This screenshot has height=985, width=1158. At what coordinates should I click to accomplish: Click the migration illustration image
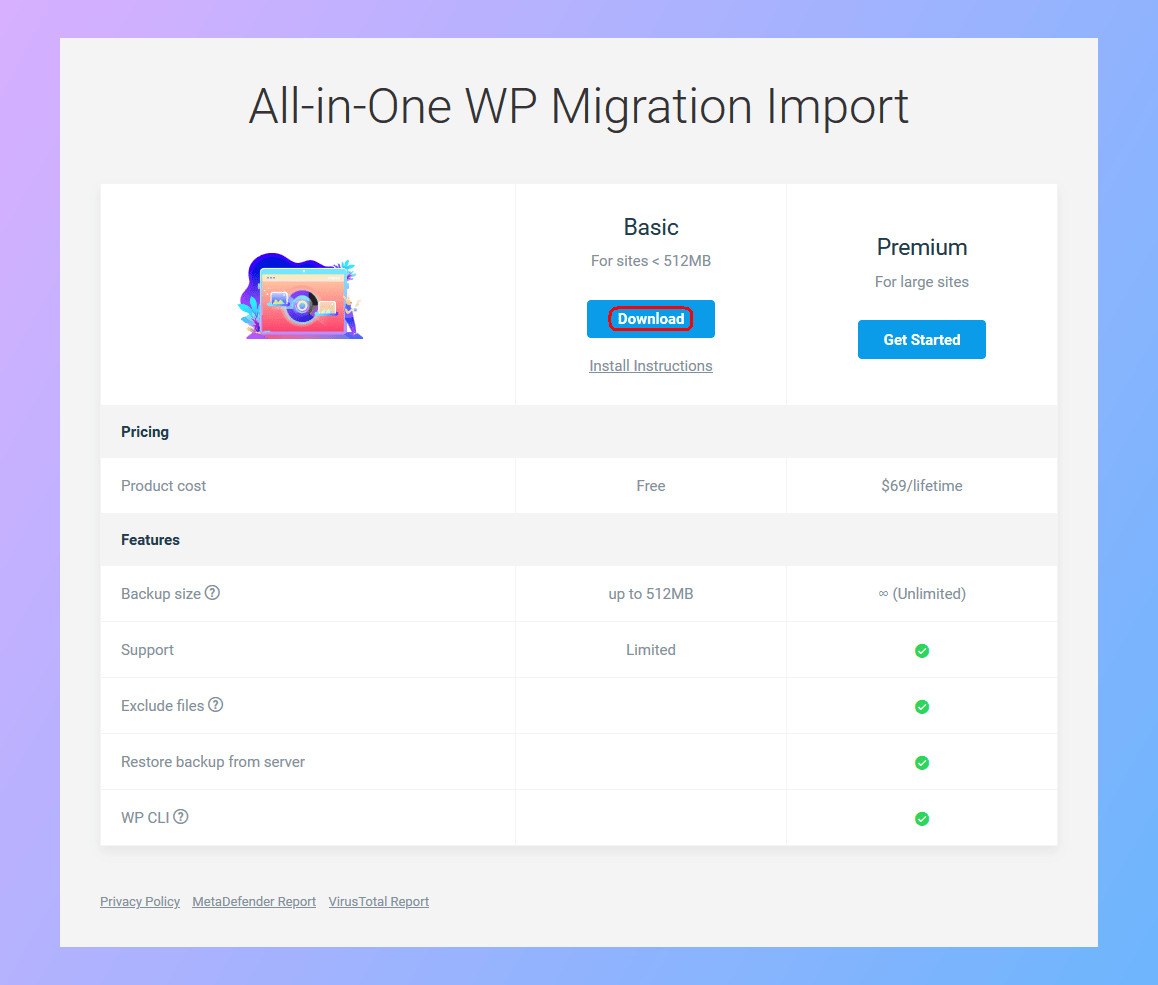click(x=301, y=296)
